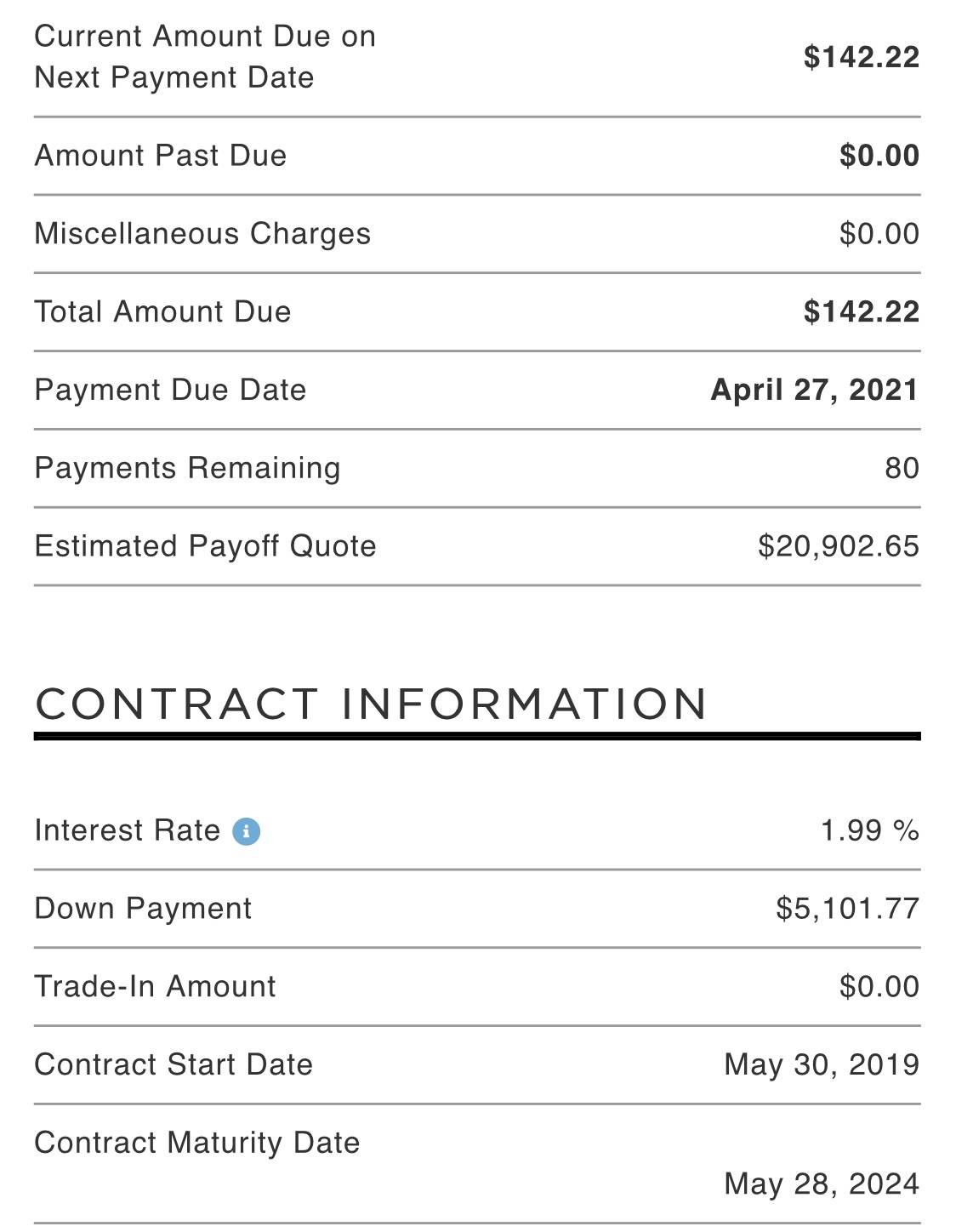Click the Estimated Payoff Quote label

[x=205, y=546]
